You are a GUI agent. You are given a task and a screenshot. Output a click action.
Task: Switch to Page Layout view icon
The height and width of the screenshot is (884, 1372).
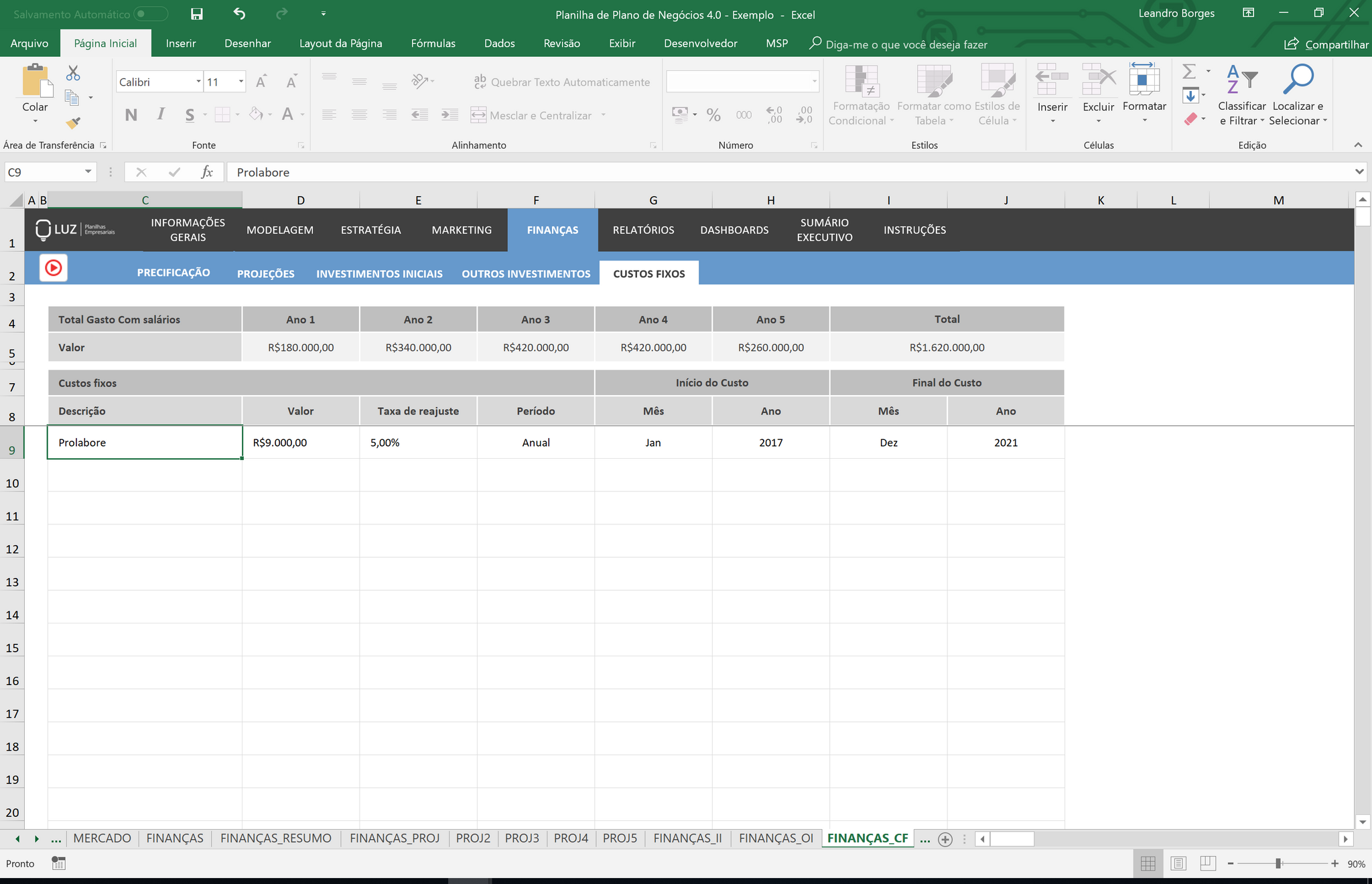pyautogui.click(x=1178, y=864)
